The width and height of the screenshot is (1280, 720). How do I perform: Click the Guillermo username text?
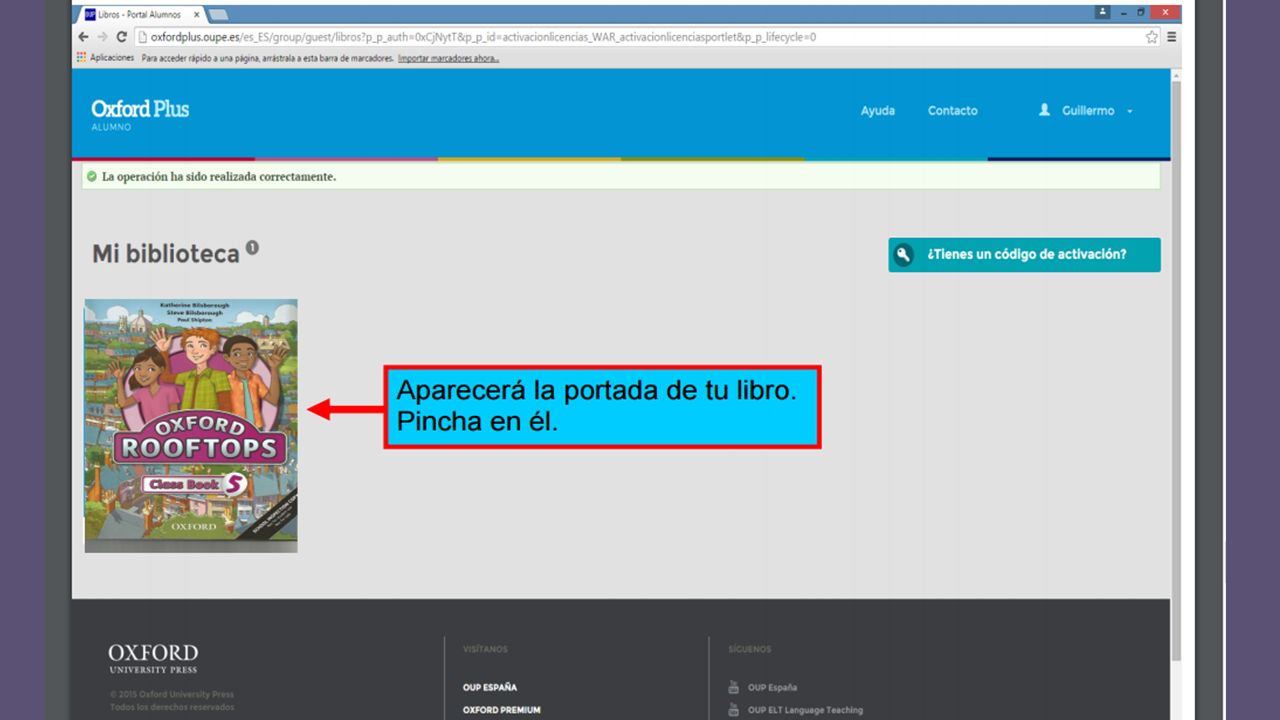1088,111
